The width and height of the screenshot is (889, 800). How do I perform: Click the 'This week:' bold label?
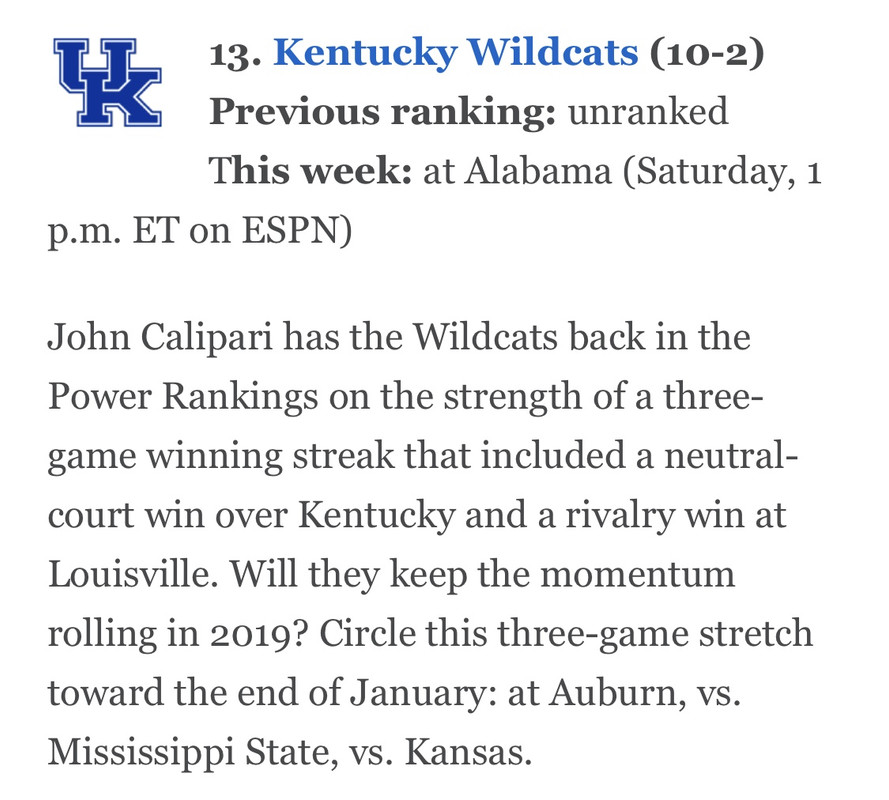click(310, 171)
